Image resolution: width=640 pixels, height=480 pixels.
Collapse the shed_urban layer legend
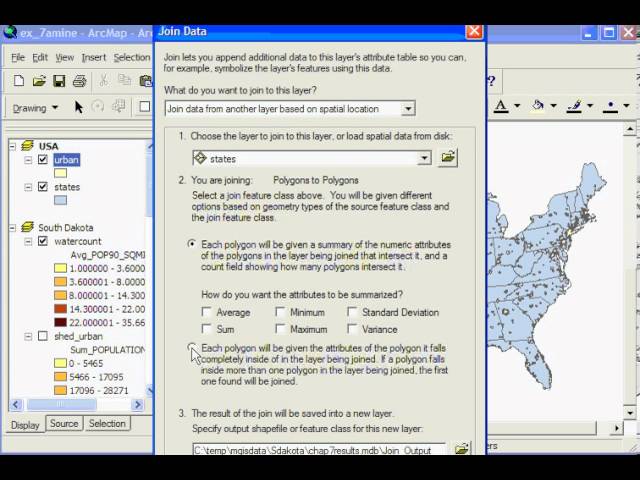point(28,336)
